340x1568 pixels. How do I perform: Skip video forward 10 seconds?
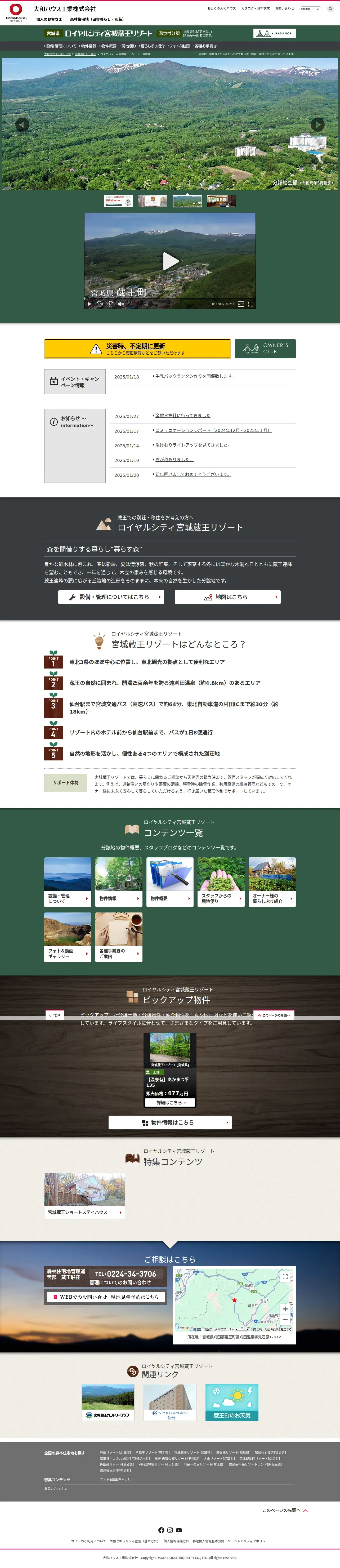click(110, 304)
